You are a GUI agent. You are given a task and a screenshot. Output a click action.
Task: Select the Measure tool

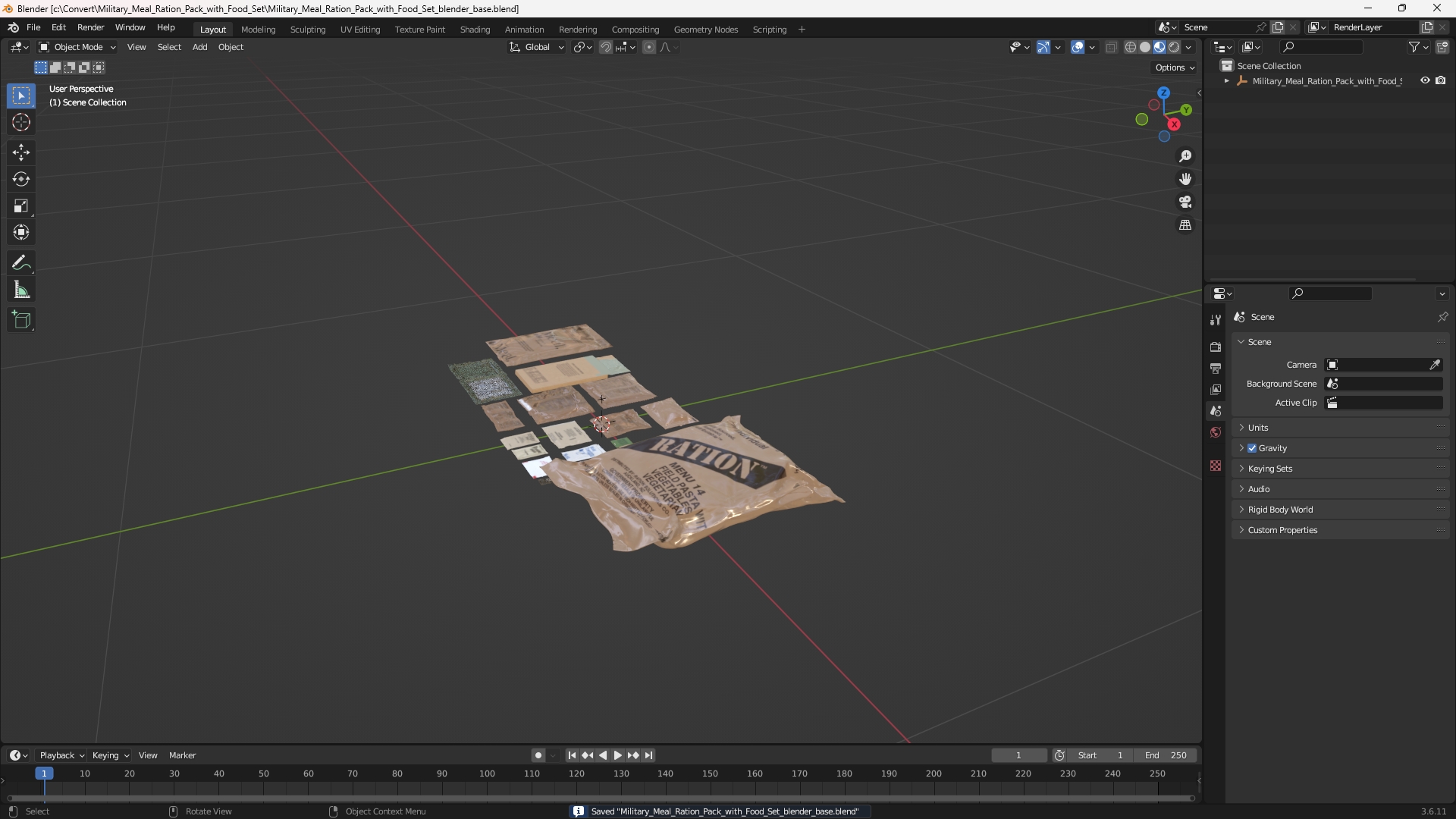click(x=21, y=290)
